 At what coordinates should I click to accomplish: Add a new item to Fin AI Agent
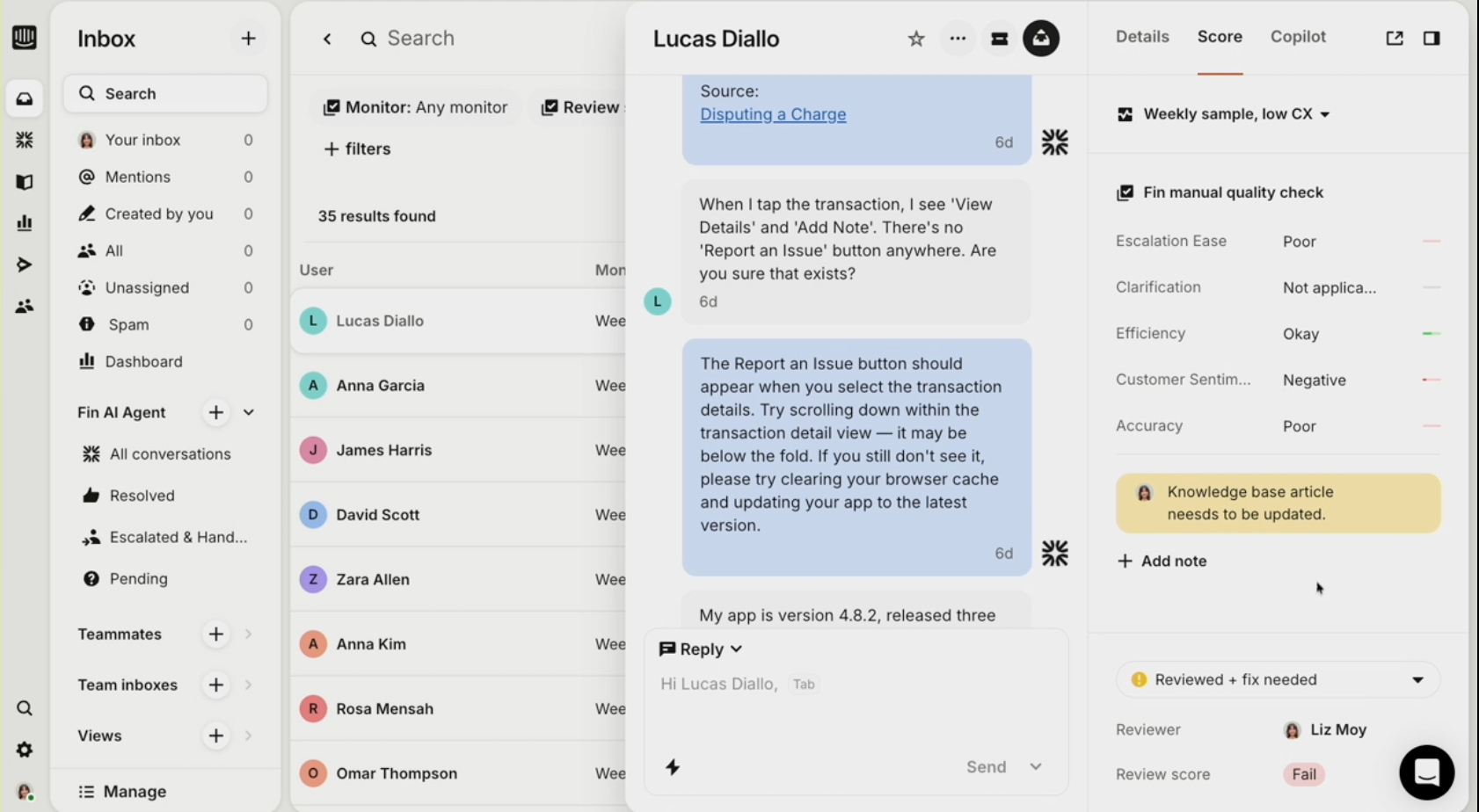[x=215, y=413]
